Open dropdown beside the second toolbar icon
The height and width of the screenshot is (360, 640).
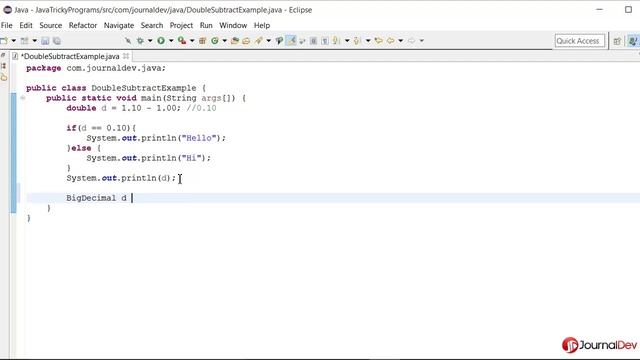click(x=34, y=41)
